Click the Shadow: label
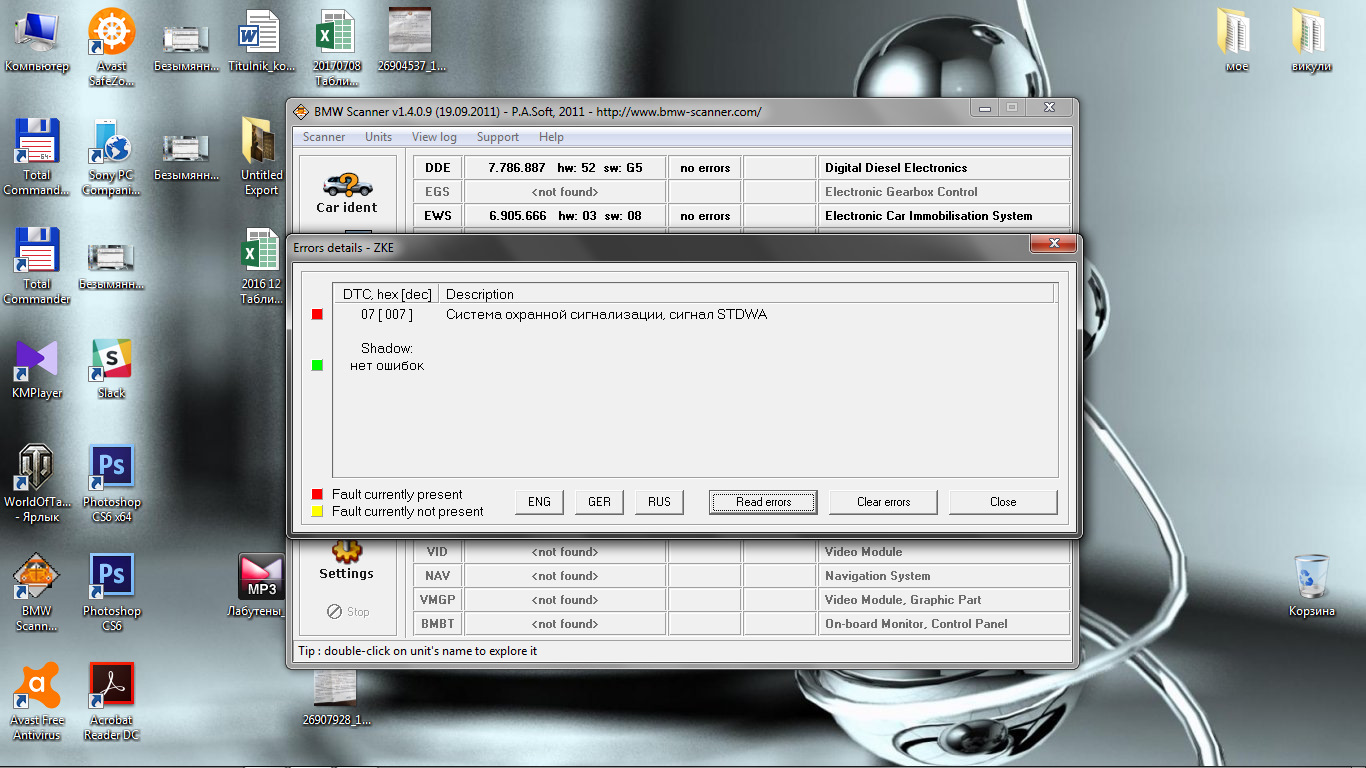The image size is (1366, 768). click(x=386, y=348)
